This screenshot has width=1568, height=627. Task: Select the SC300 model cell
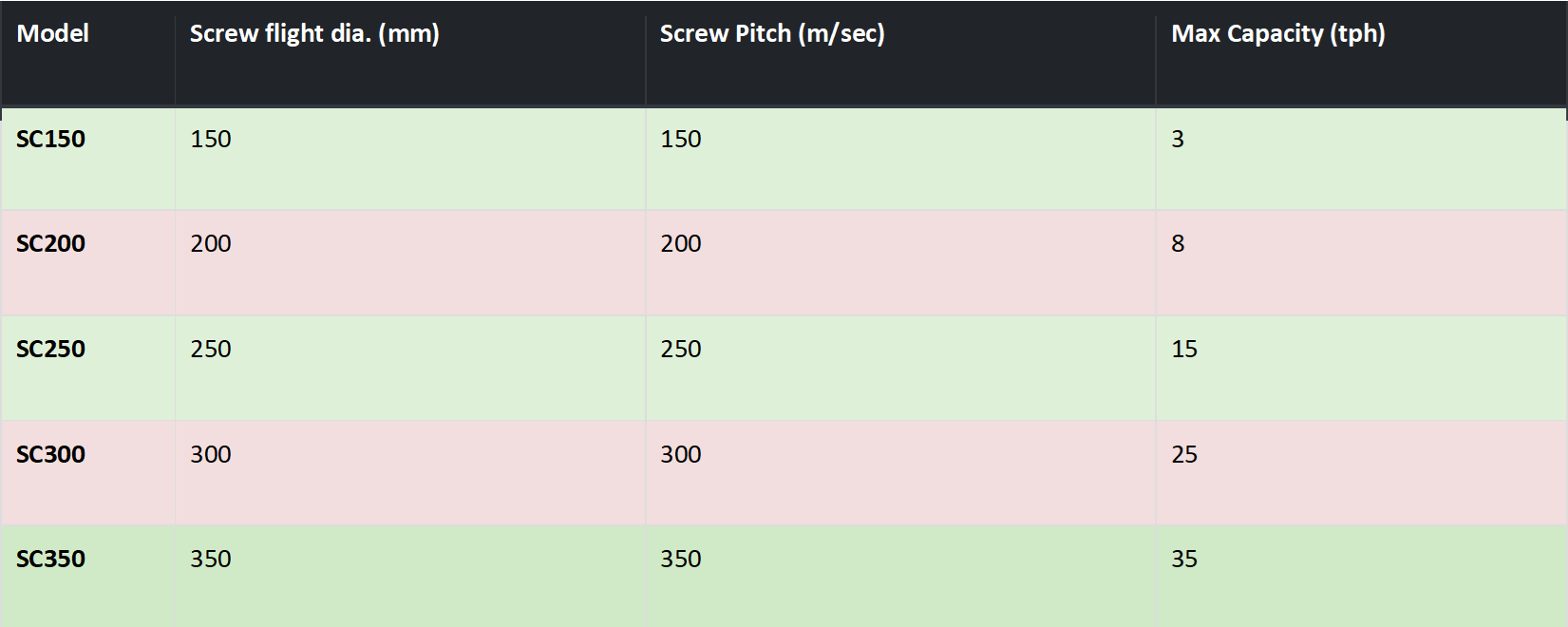(51, 455)
